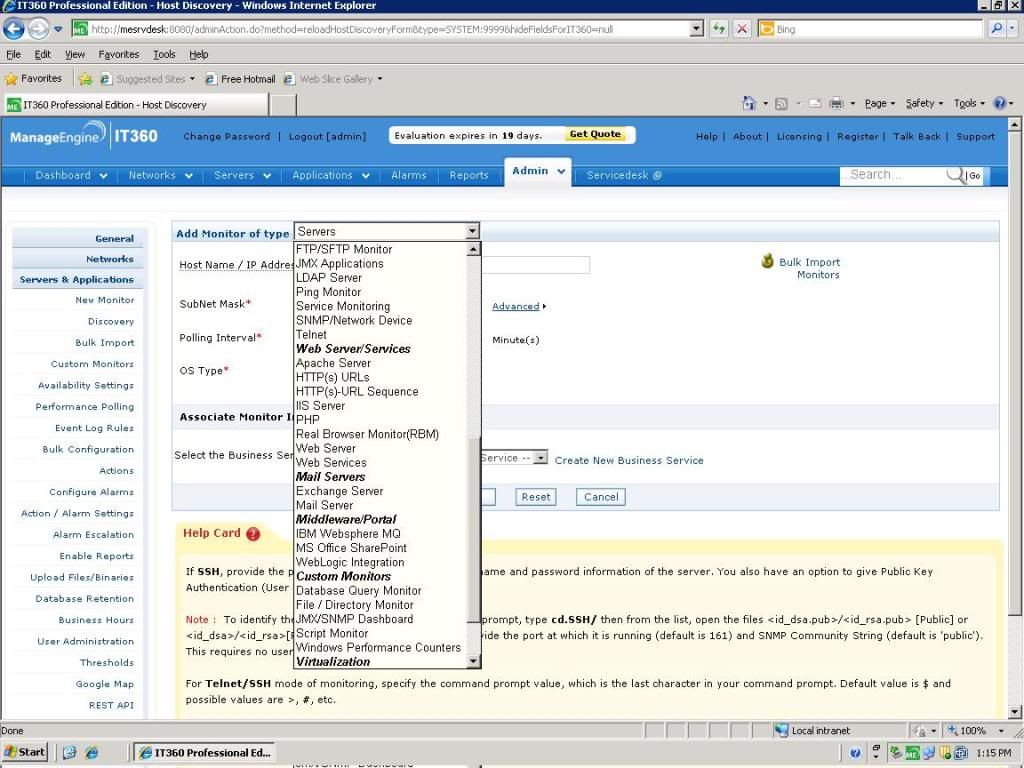Click the Bing search magnifier icon

[x=997, y=29]
